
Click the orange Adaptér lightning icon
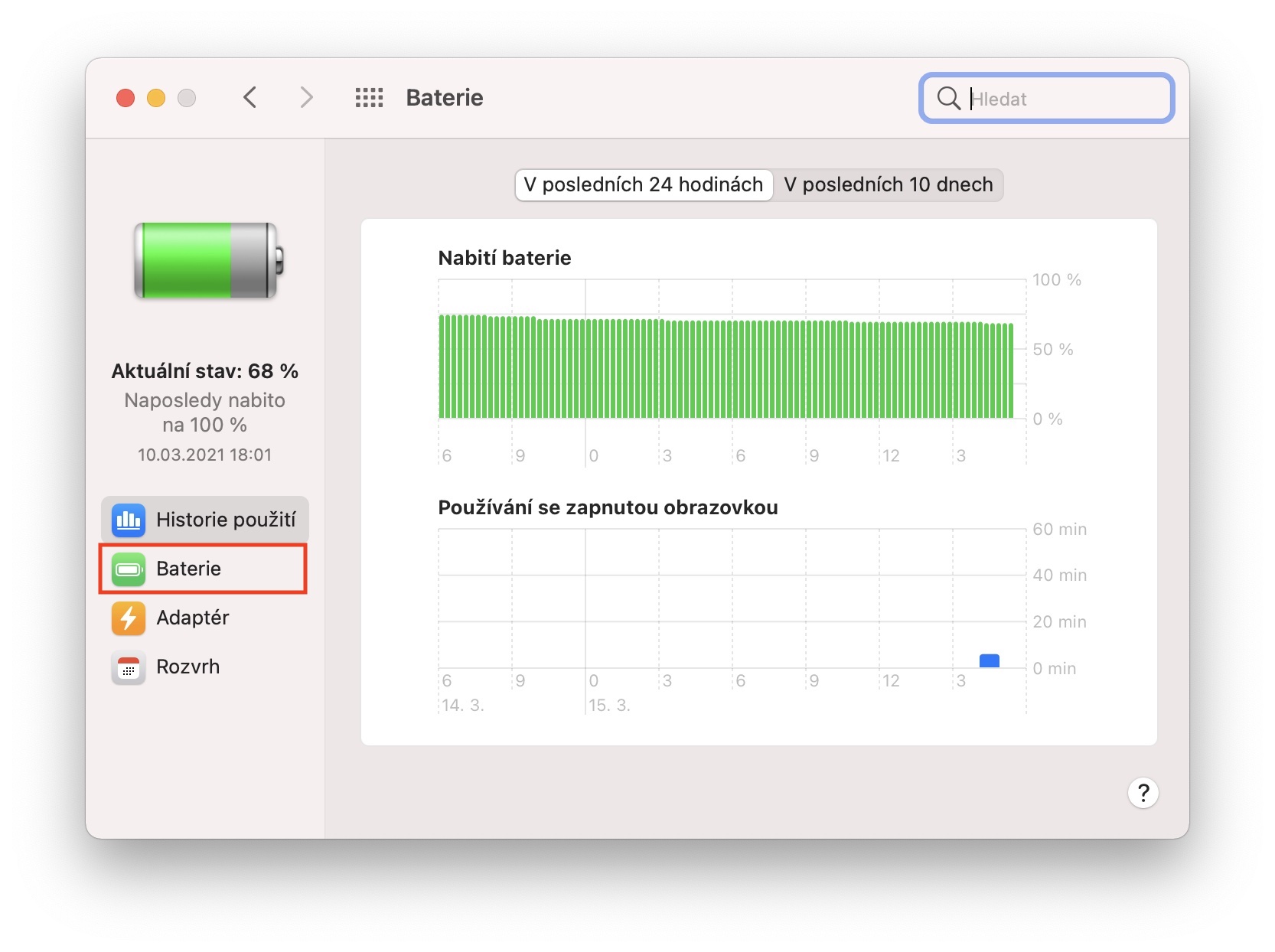coord(129,618)
